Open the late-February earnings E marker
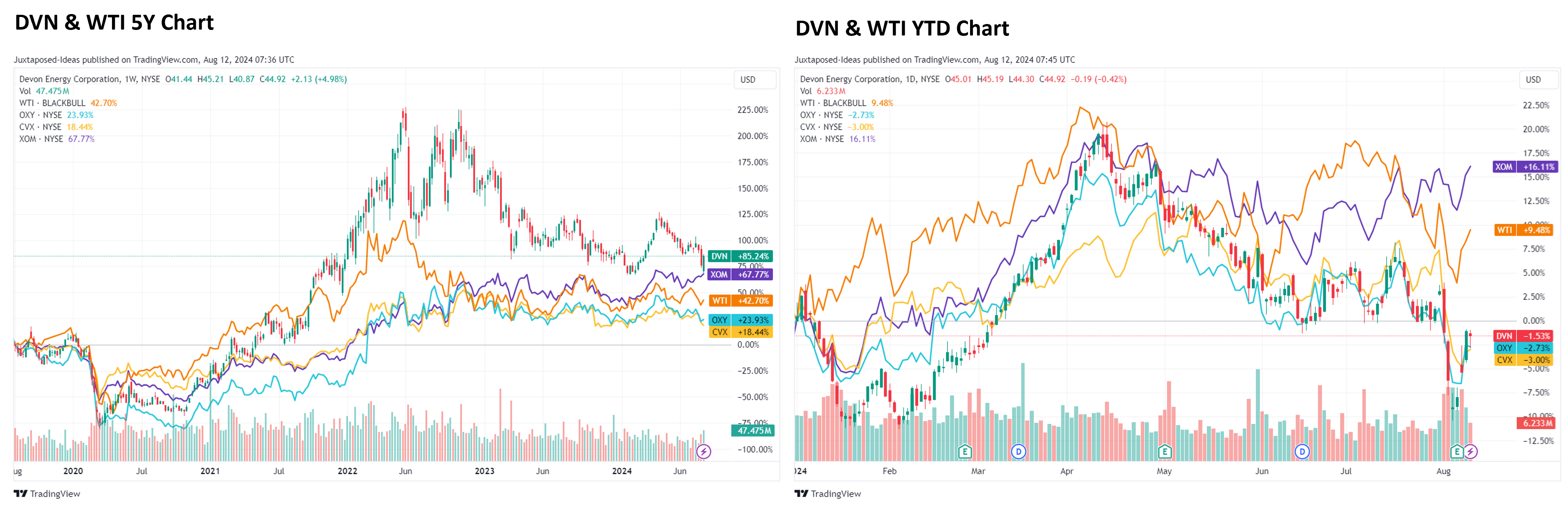 [964, 452]
